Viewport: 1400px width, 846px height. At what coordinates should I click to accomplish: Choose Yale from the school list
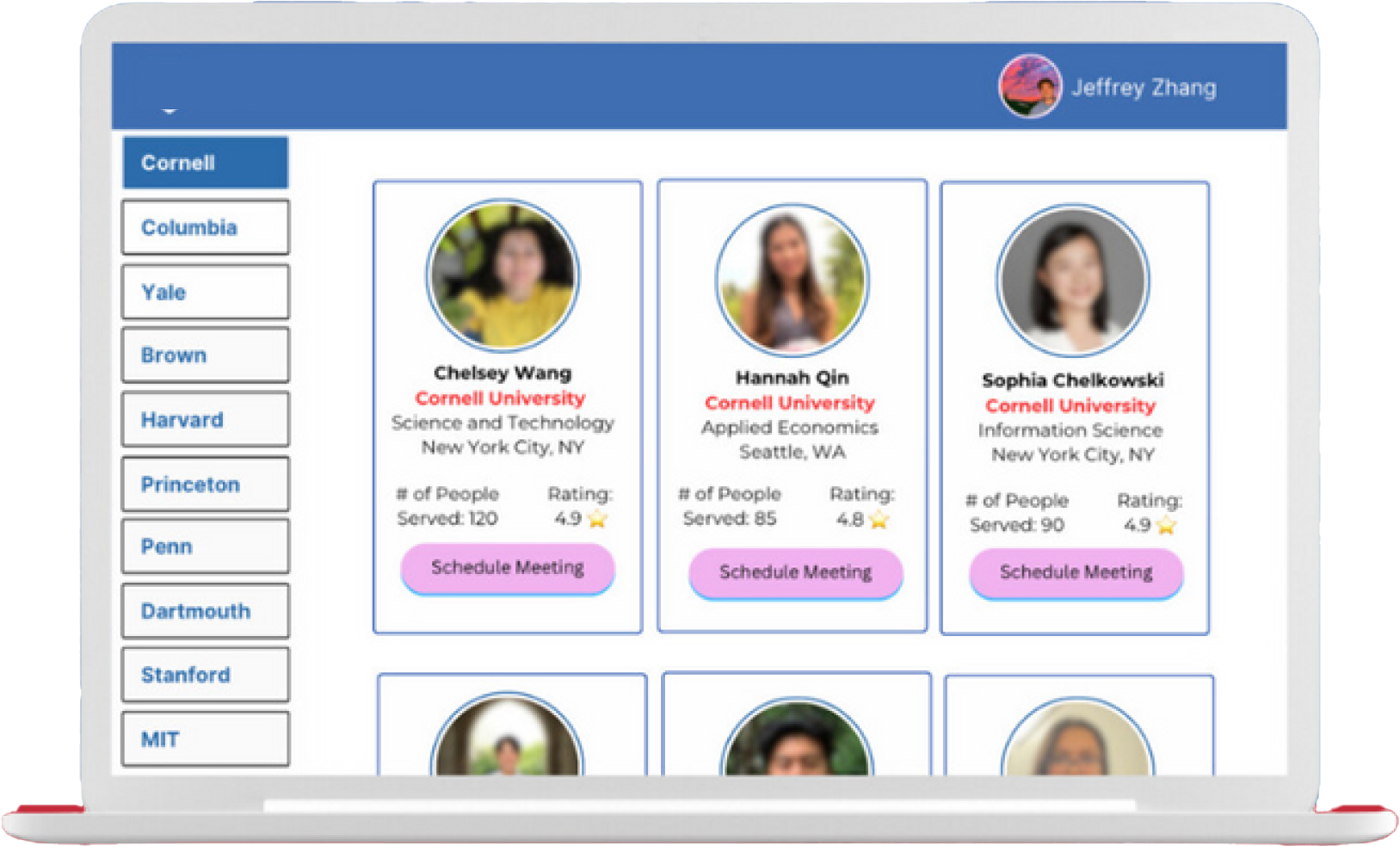(205, 292)
